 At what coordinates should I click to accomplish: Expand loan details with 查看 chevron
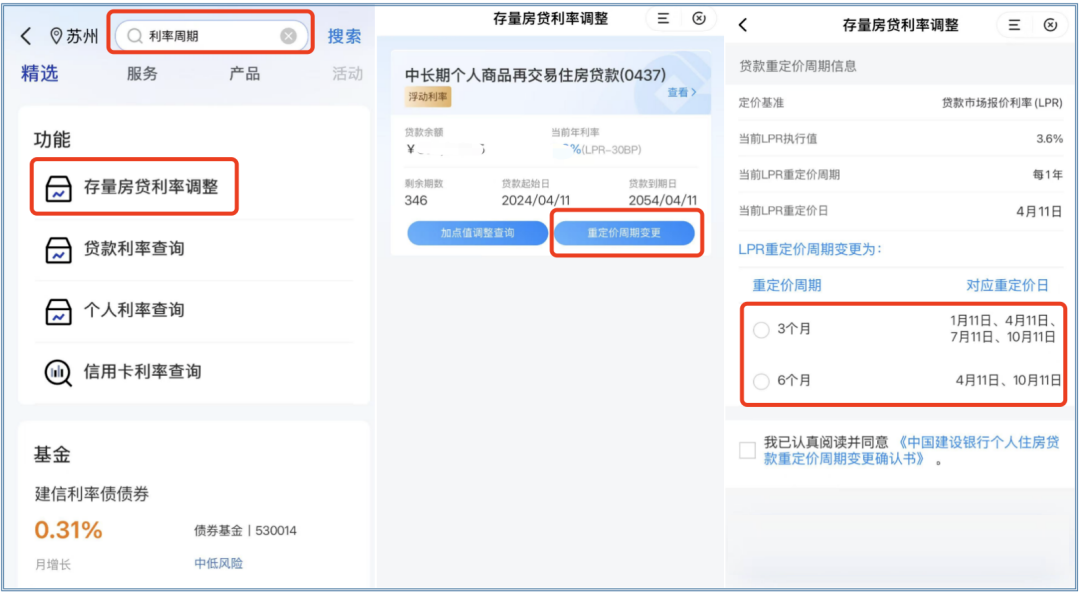(x=682, y=92)
